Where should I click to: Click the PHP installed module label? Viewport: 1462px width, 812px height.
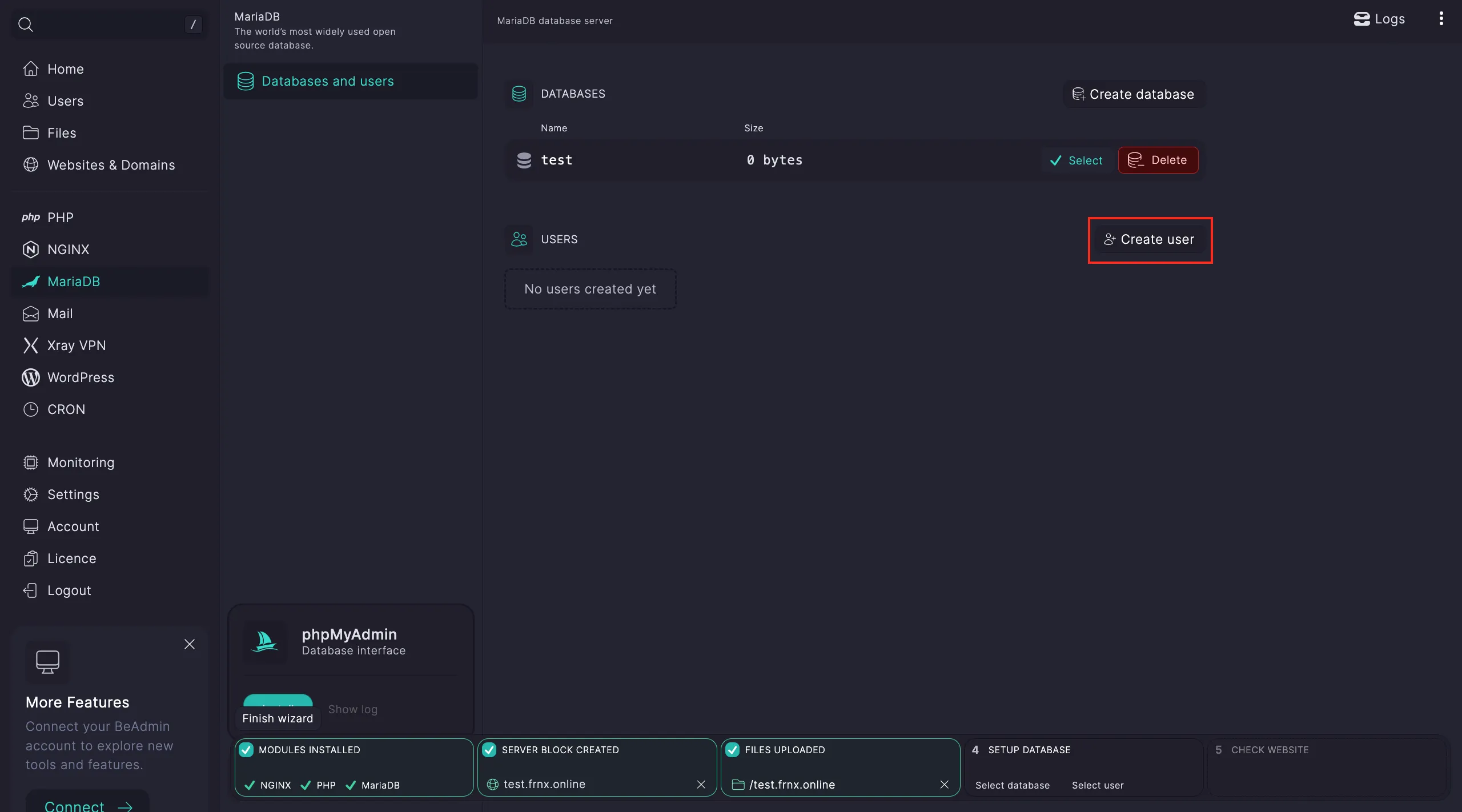click(326, 785)
